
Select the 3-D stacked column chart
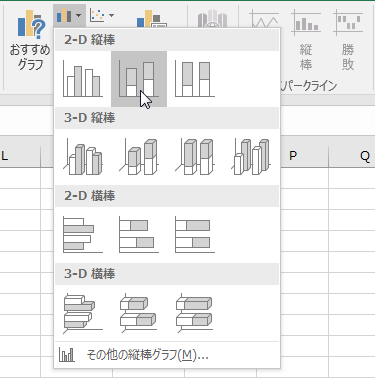[139, 157]
